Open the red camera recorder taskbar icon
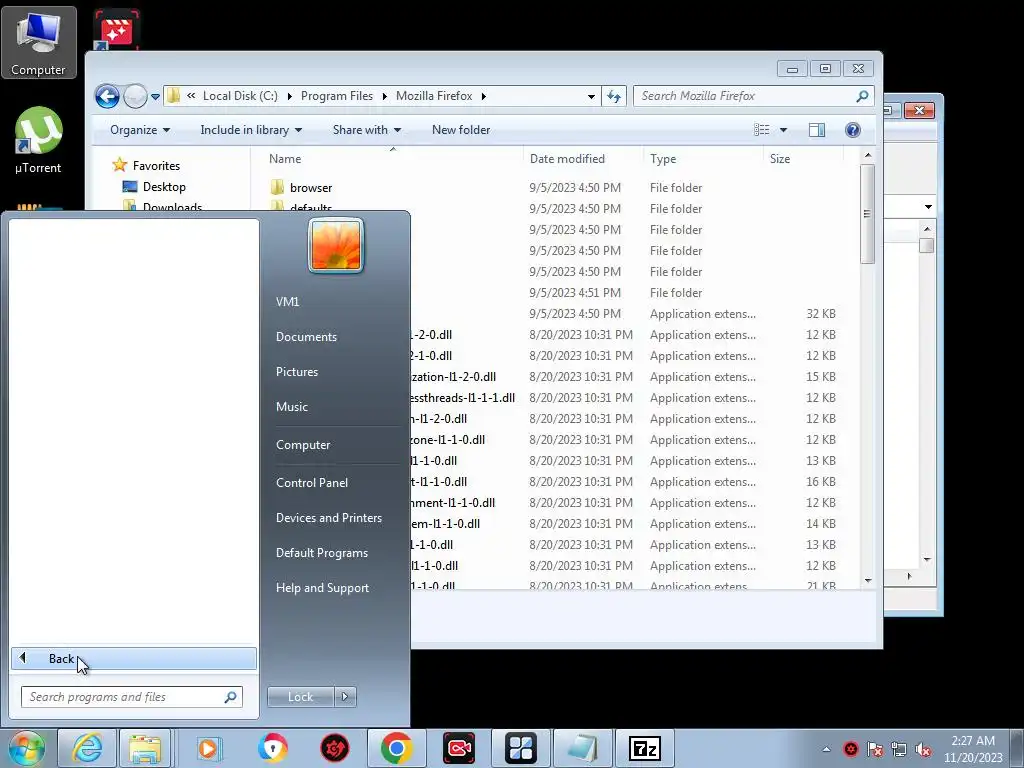This screenshot has width=1024, height=768. [x=459, y=748]
